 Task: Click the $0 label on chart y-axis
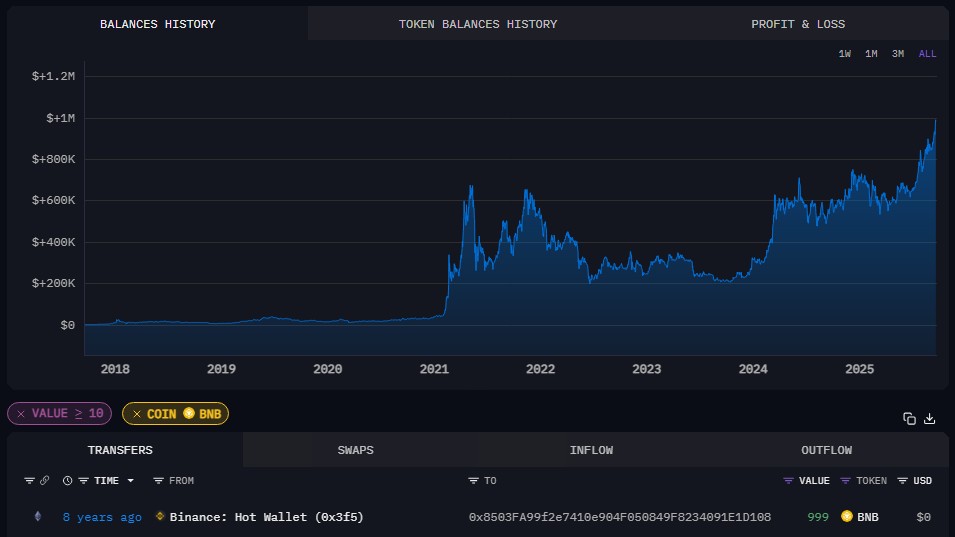[68, 325]
